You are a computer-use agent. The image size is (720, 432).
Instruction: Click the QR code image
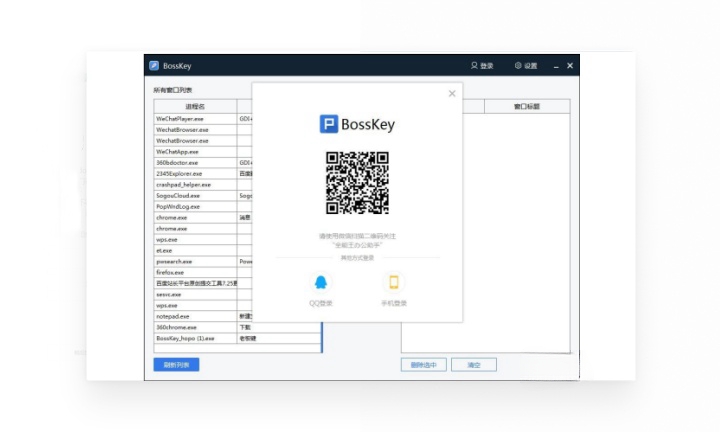coord(357,183)
